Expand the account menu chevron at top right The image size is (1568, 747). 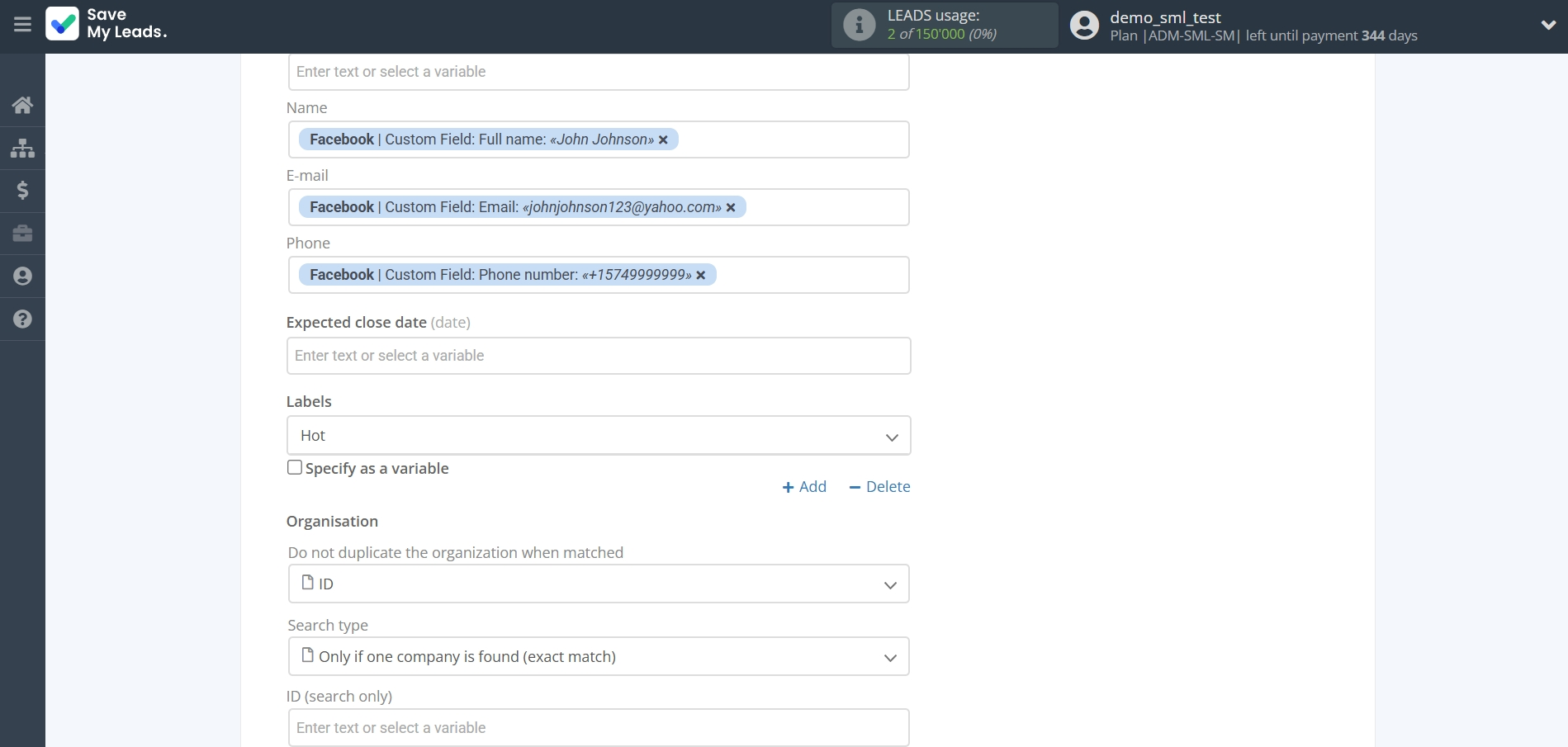tap(1550, 25)
